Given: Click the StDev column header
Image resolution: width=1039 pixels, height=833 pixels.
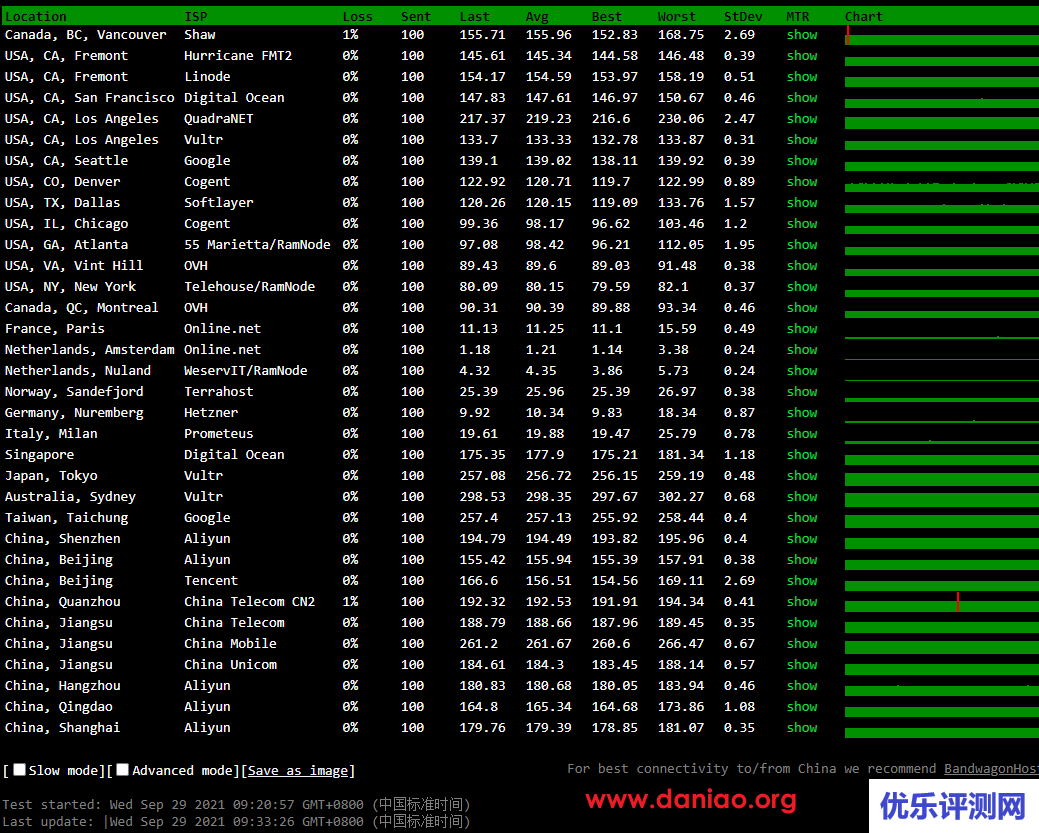Looking at the screenshot, I should click(743, 17).
